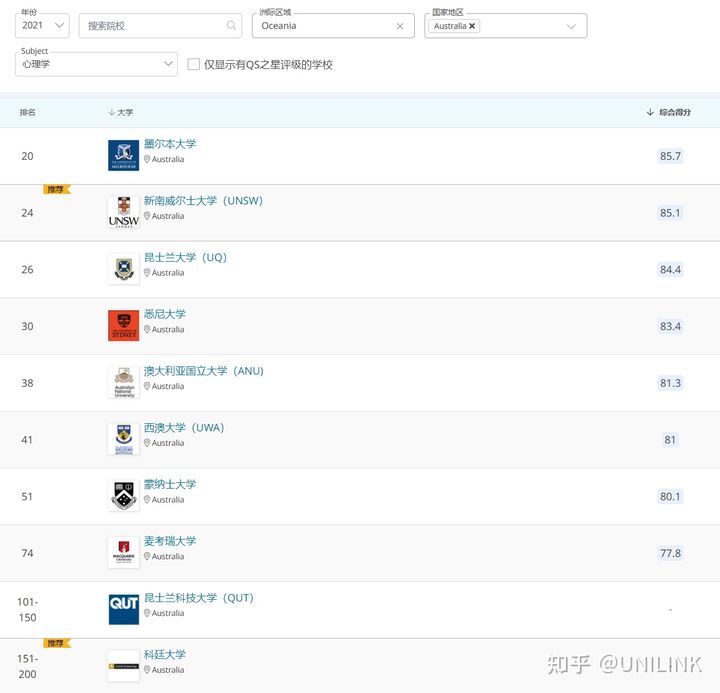Click rank 151-200 in 科廷大学 row
720x693 pixels.
pyautogui.click(x=28, y=666)
